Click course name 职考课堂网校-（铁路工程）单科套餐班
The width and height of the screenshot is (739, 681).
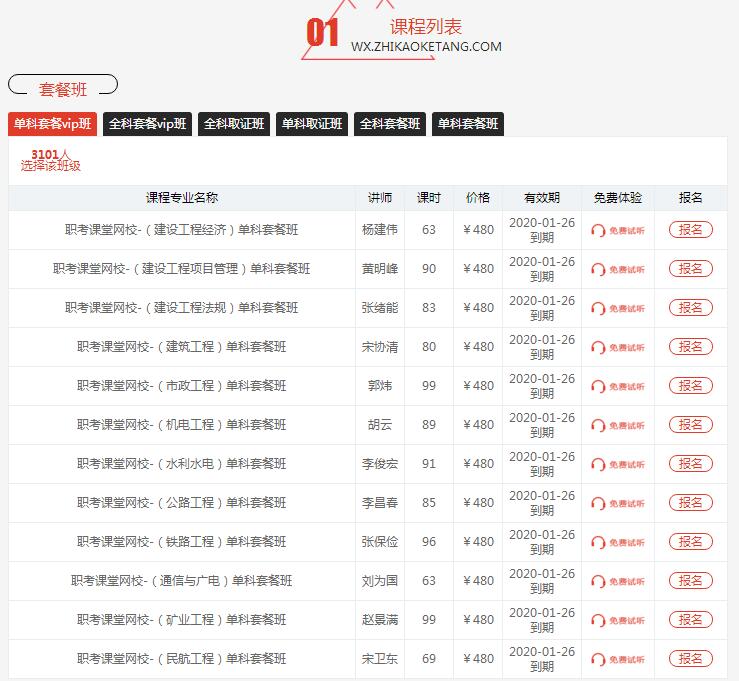[x=181, y=542]
